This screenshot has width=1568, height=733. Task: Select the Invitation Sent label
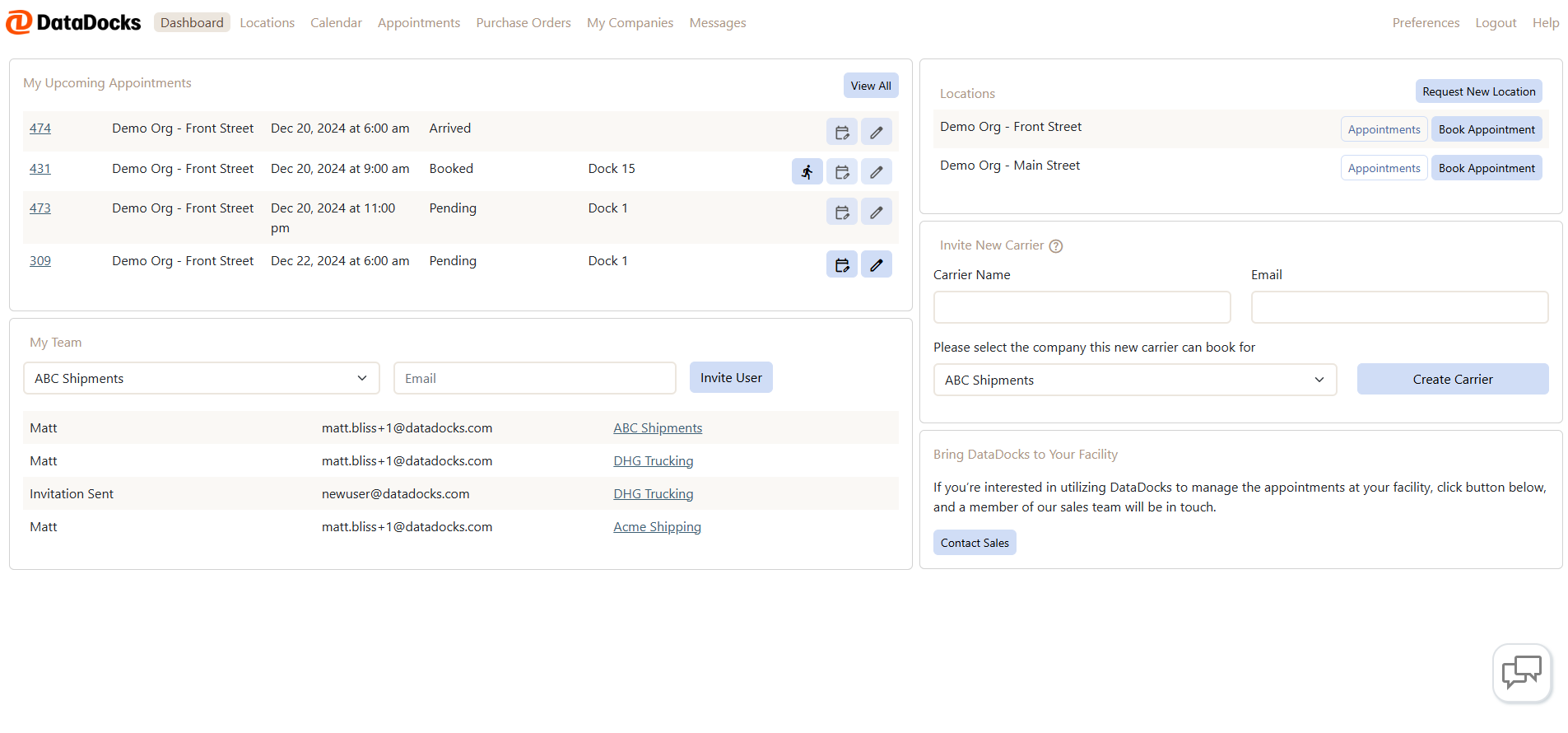coord(72,494)
